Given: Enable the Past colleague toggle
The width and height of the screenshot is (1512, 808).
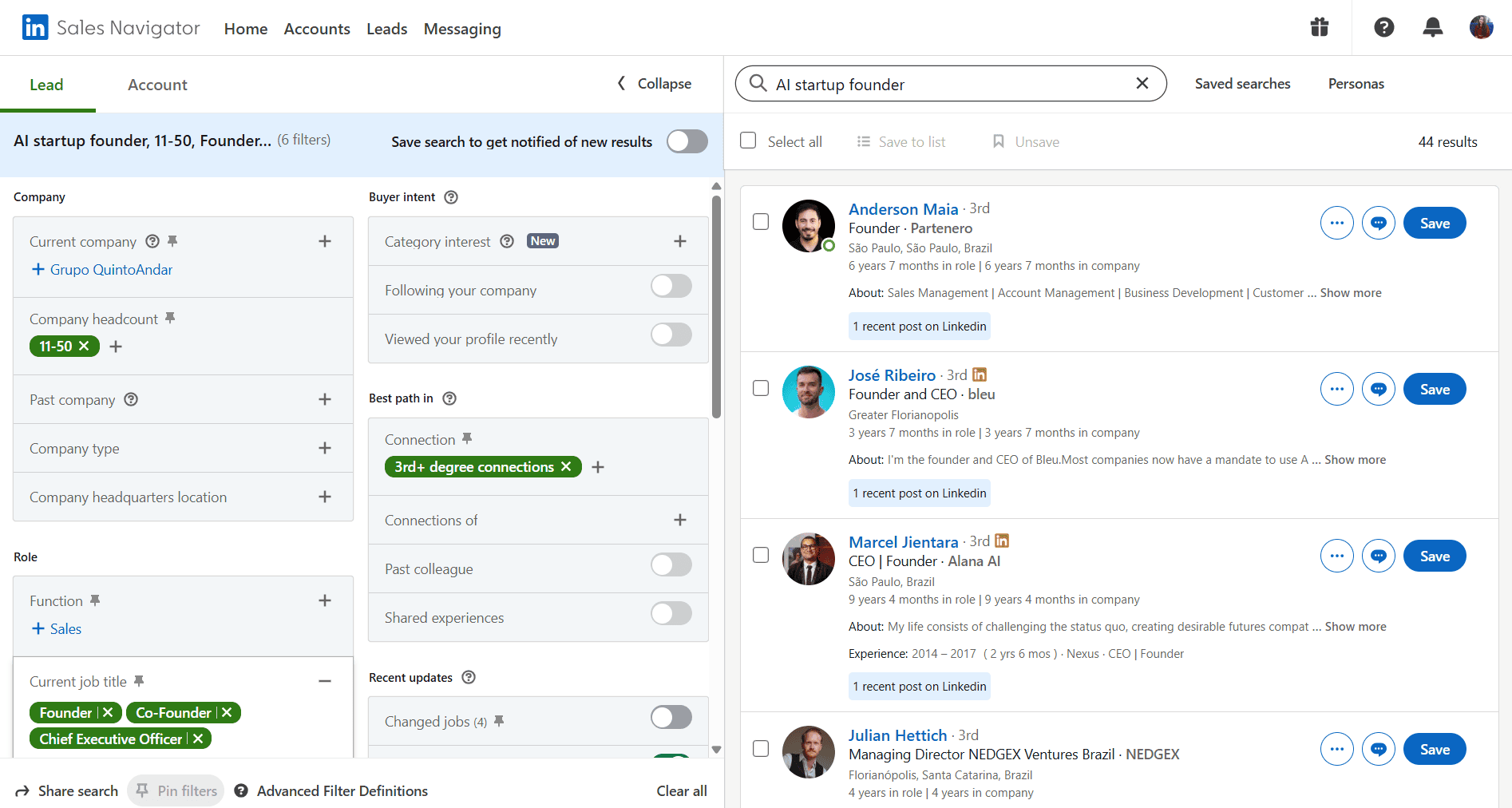Looking at the screenshot, I should tap(671, 564).
